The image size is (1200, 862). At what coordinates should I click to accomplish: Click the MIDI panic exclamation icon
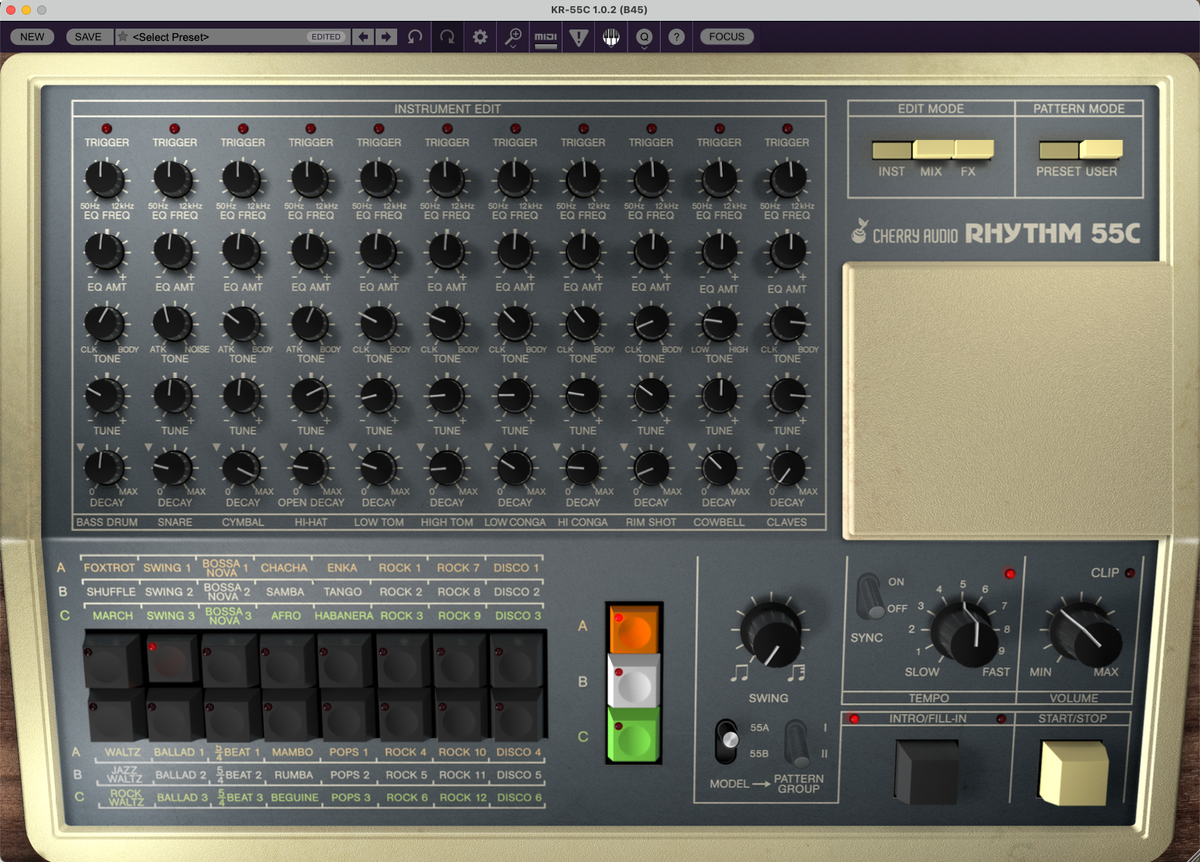(578, 37)
